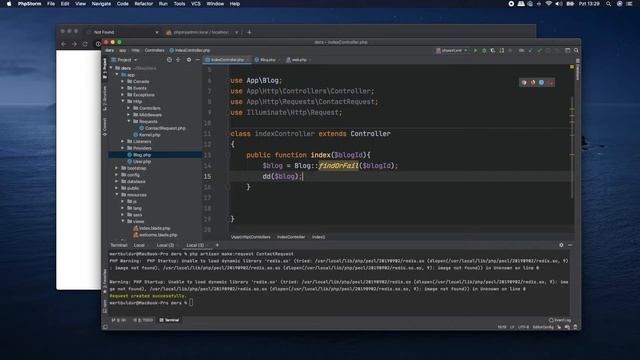Viewport: 640px width, 360px height.
Task: Click the Git update project arrow icon
Action: click(x=531, y=51)
